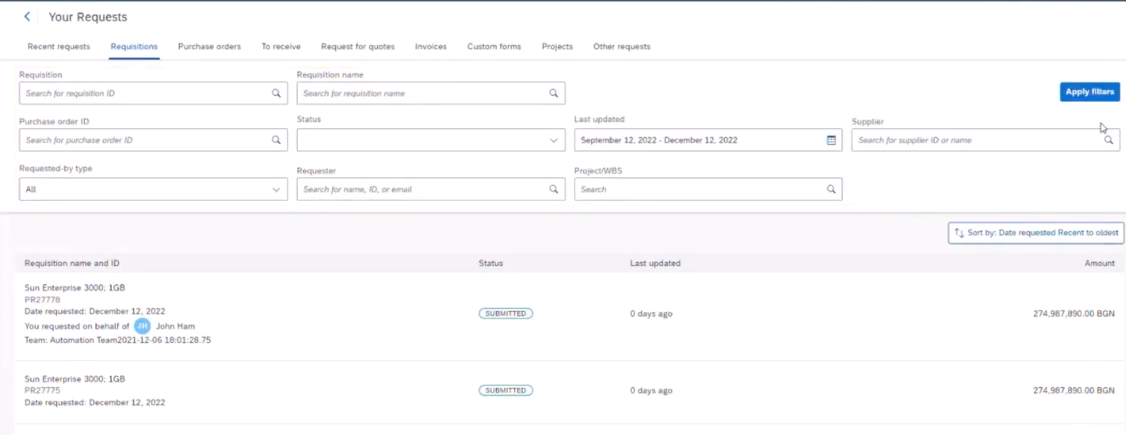This screenshot has width=1126, height=435.
Task: Open the Requested-by type dropdown
Action: [x=154, y=190]
